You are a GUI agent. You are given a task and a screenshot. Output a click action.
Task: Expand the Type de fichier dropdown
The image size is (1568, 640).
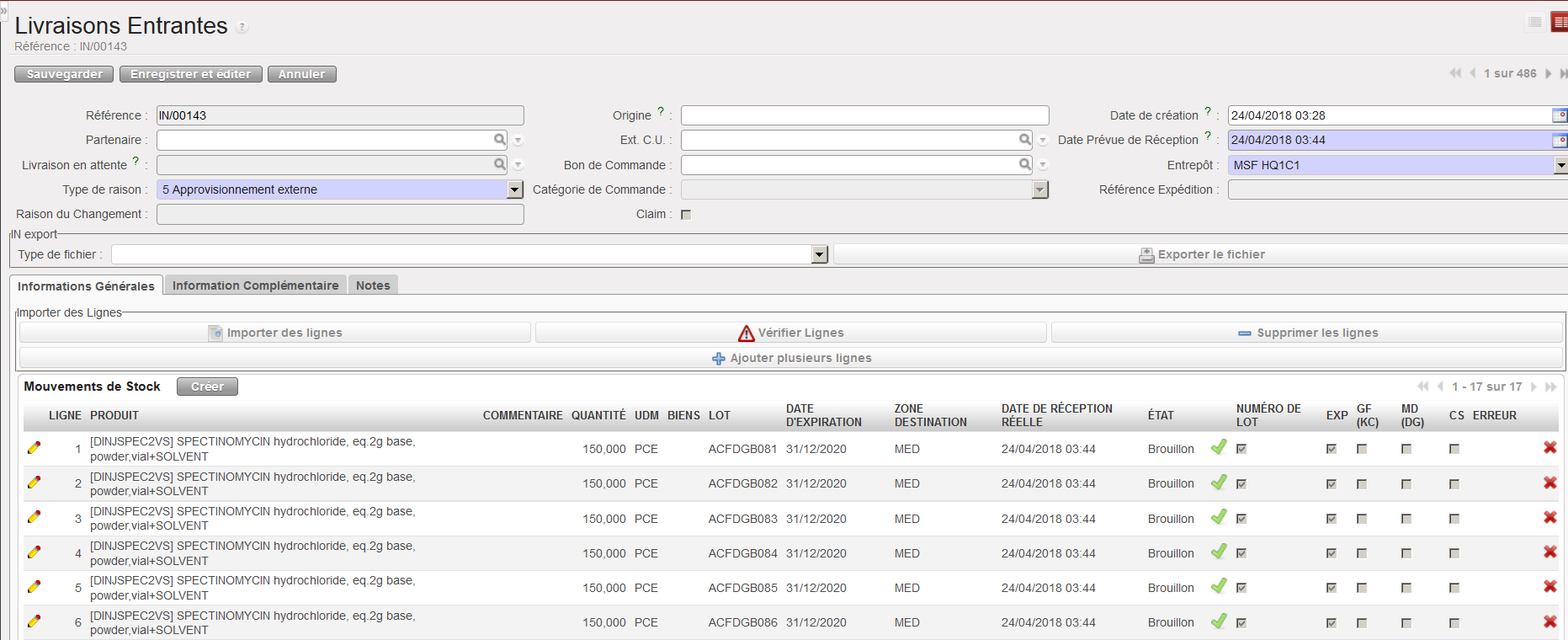point(819,255)
